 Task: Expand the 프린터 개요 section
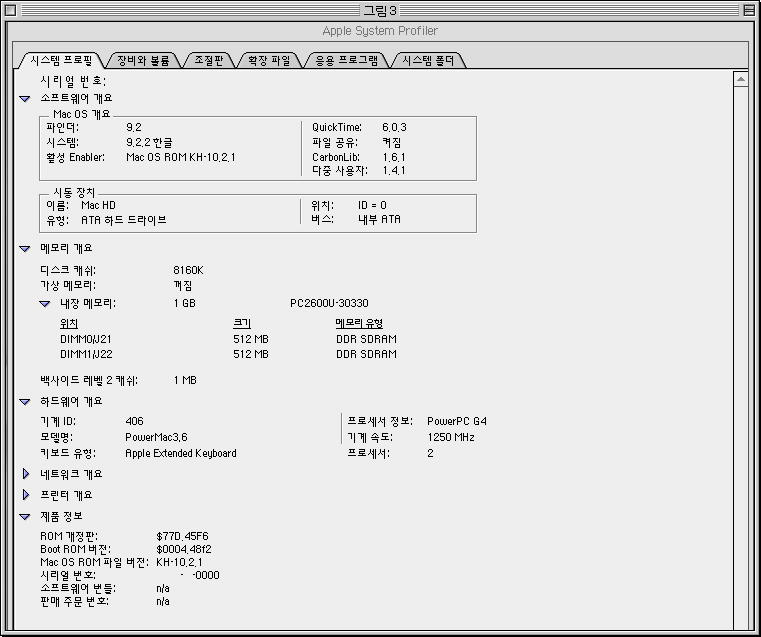click(x=26, y=495)
